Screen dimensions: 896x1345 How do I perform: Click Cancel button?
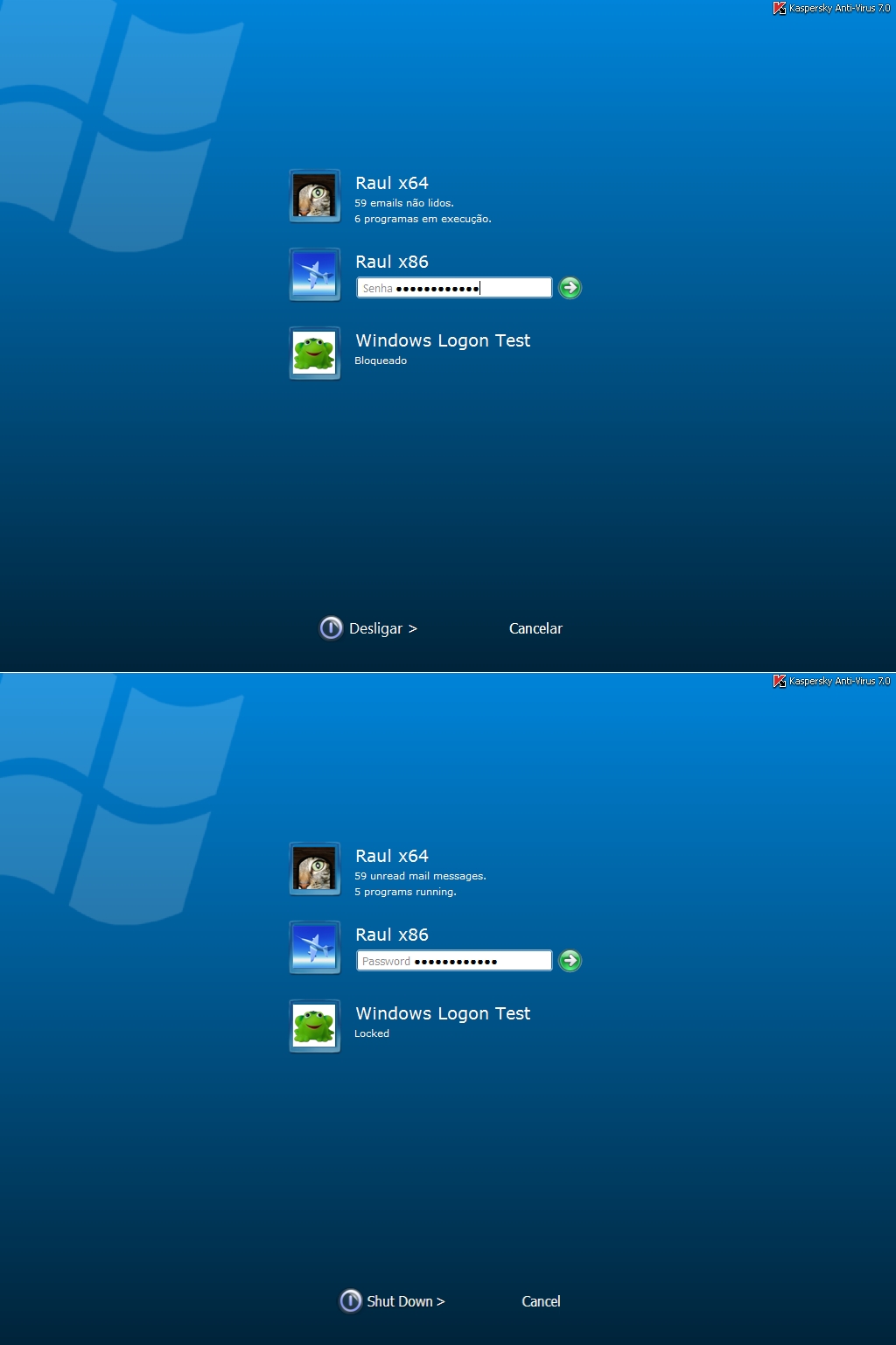(541, 1301)
